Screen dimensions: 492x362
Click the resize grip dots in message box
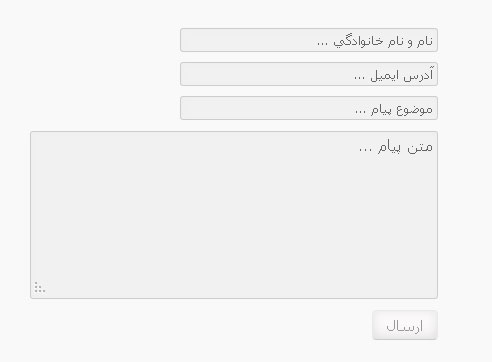[40, 287]
